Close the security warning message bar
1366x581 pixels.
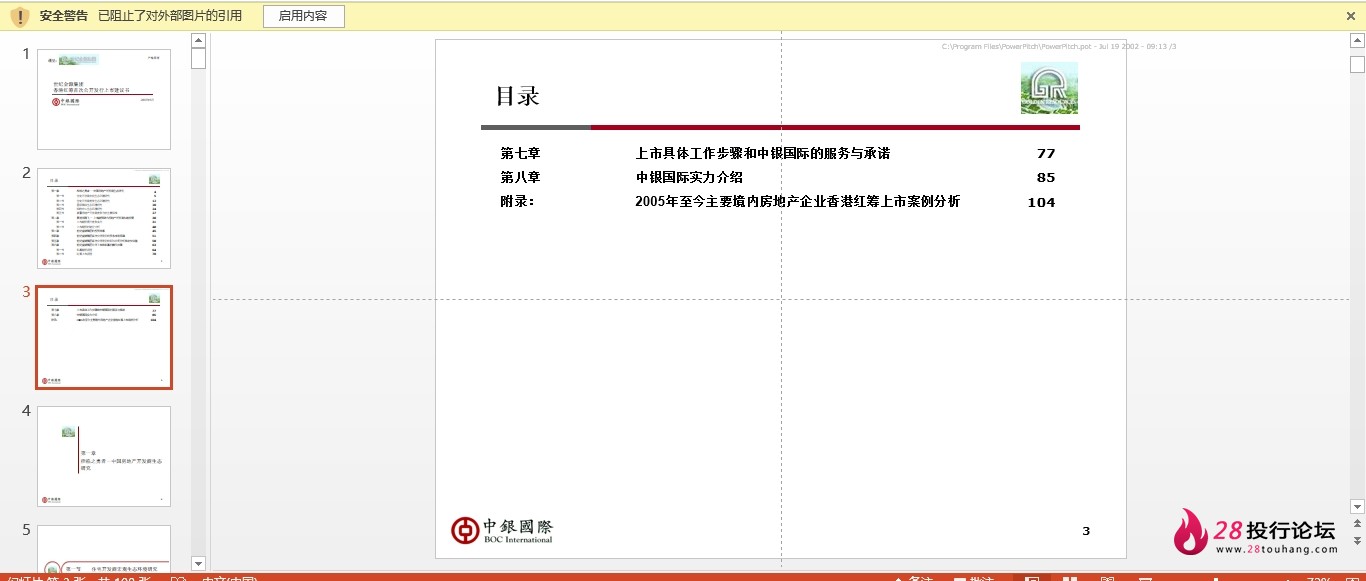tap(1351, 16)
